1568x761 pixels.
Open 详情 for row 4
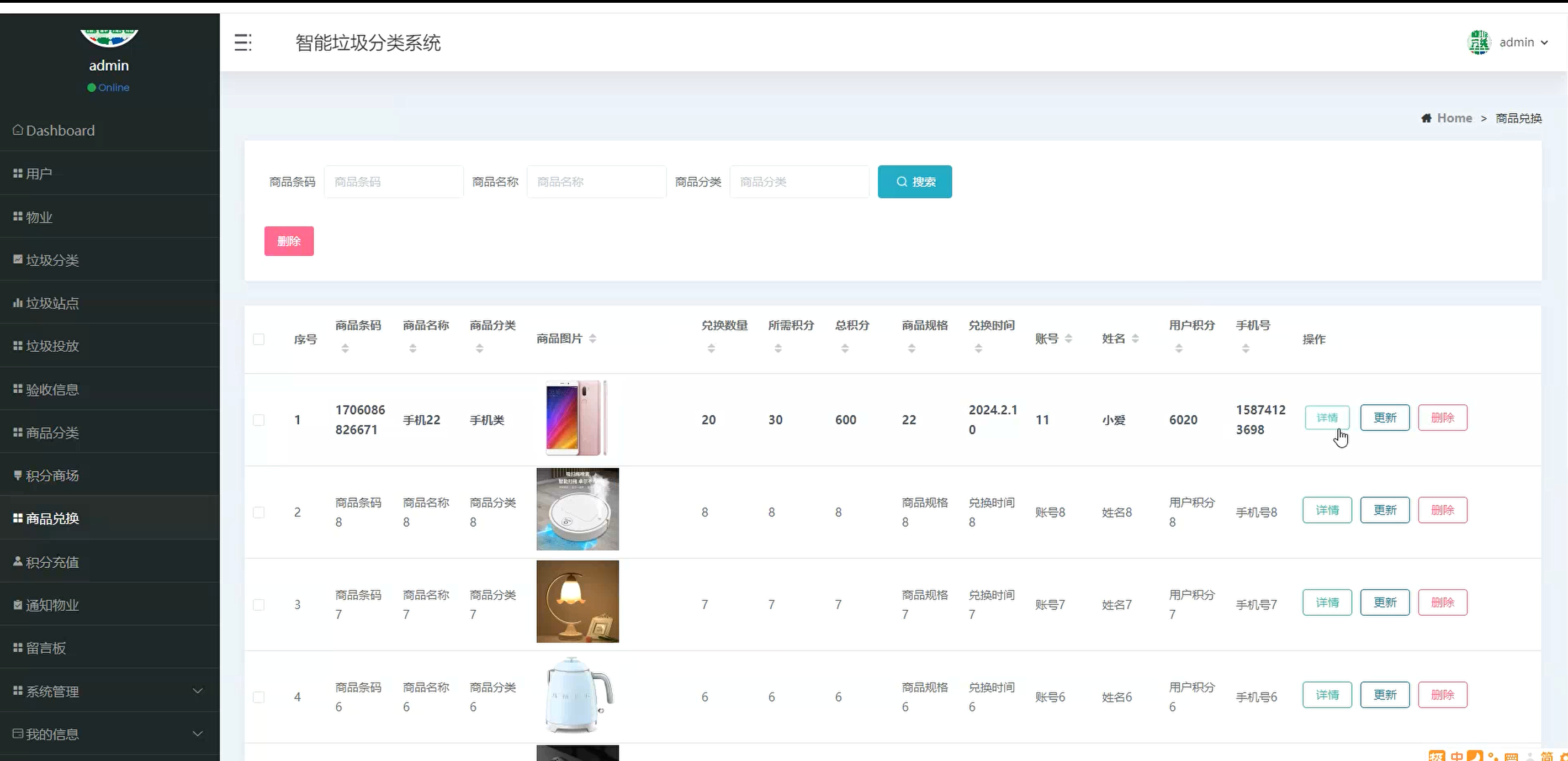coord(1327,695)
